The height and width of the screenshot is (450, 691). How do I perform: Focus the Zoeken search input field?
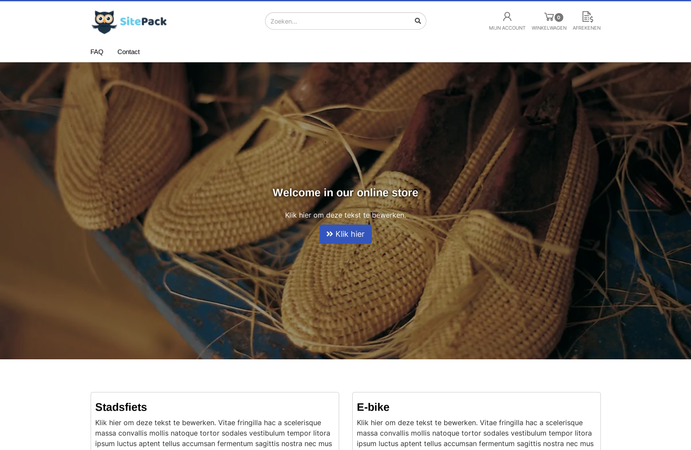click(x=341, y=21)
